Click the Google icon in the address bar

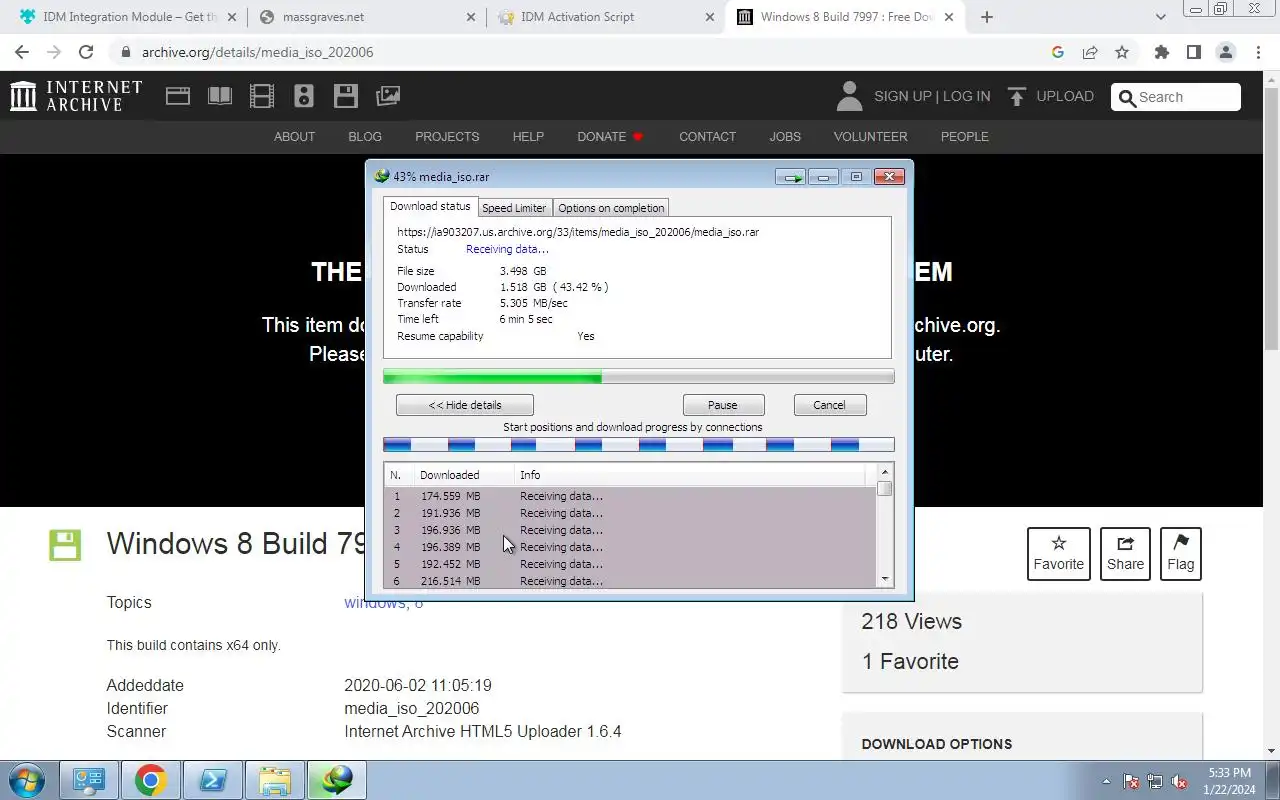(x=1058, y=52)
